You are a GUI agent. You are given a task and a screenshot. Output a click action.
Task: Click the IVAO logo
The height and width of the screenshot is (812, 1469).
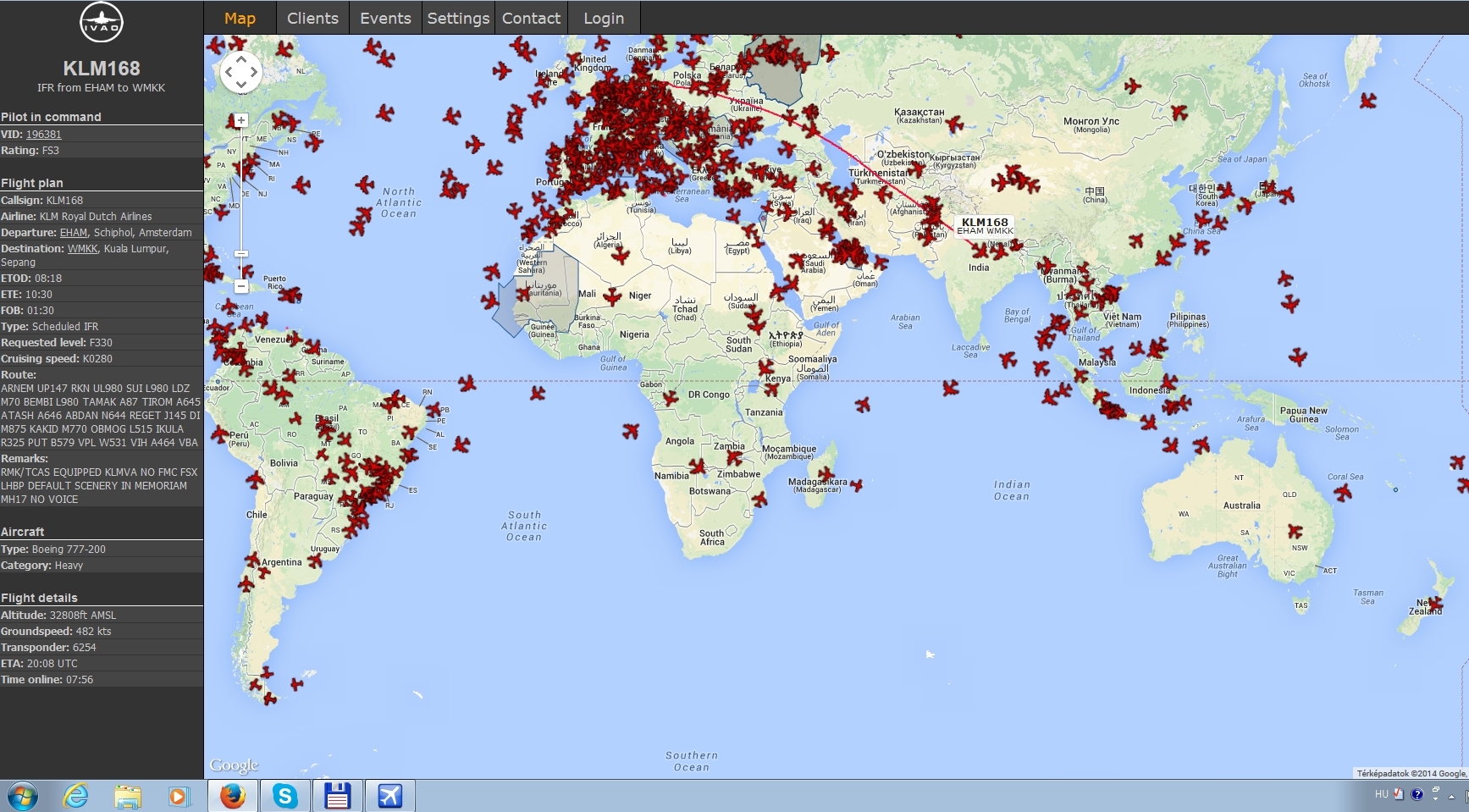(102, 23)
